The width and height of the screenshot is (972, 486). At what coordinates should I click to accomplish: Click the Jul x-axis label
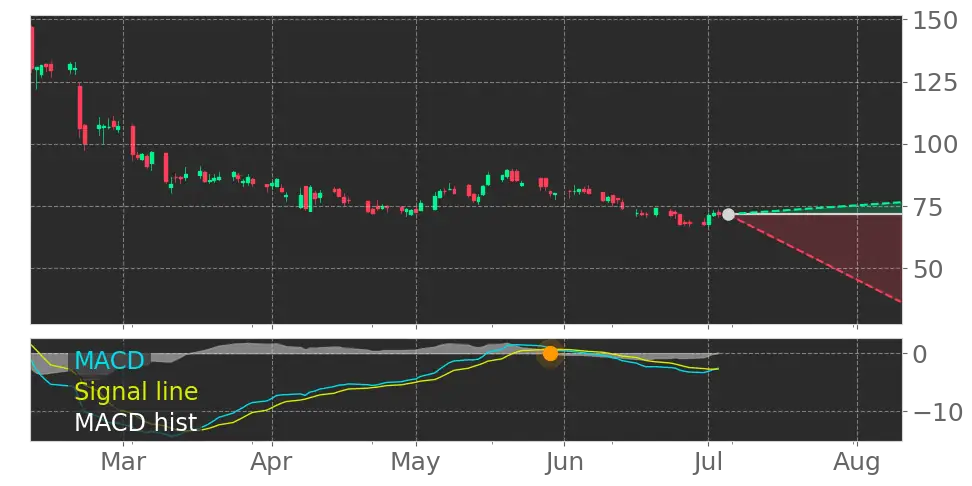[708, 463]
